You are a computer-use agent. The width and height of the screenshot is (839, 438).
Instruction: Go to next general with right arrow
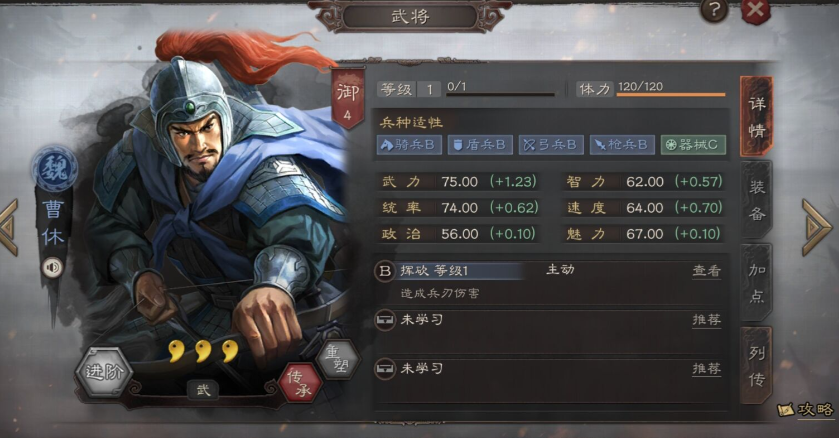pyautogui.click(x=817, y=227)
